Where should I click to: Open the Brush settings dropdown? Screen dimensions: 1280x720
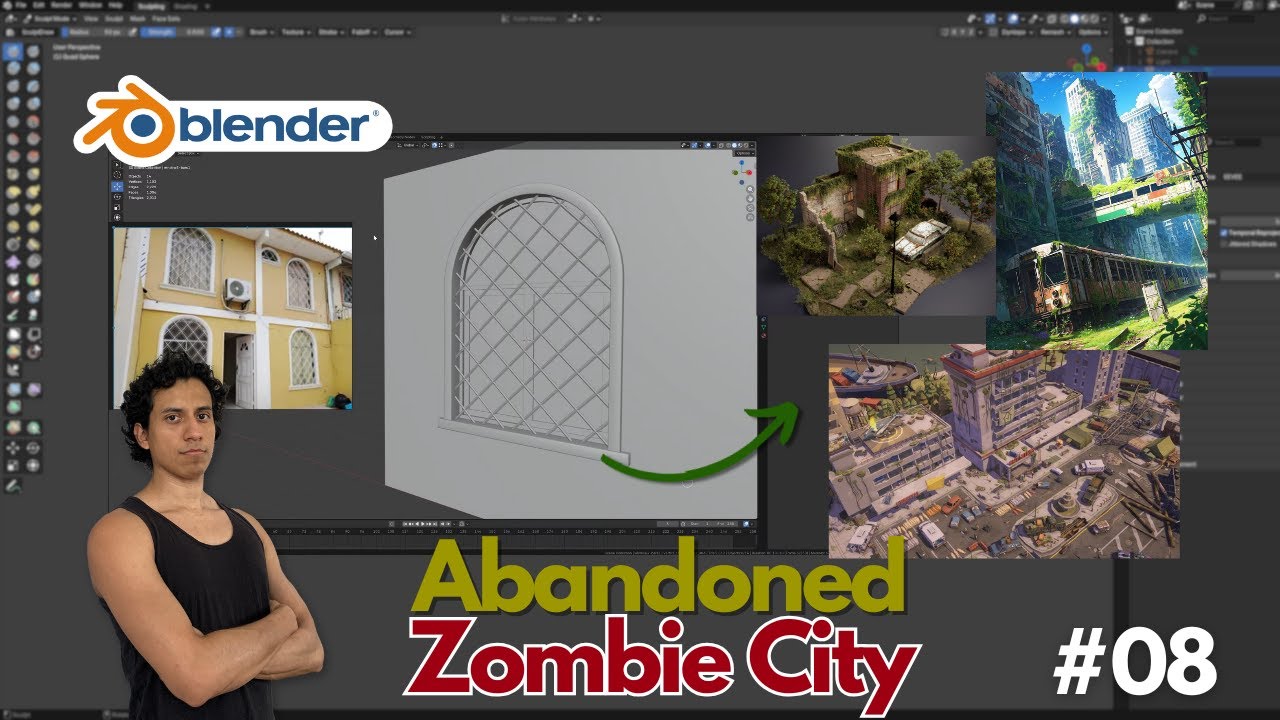pyautogui.click(x=261, y=33)
